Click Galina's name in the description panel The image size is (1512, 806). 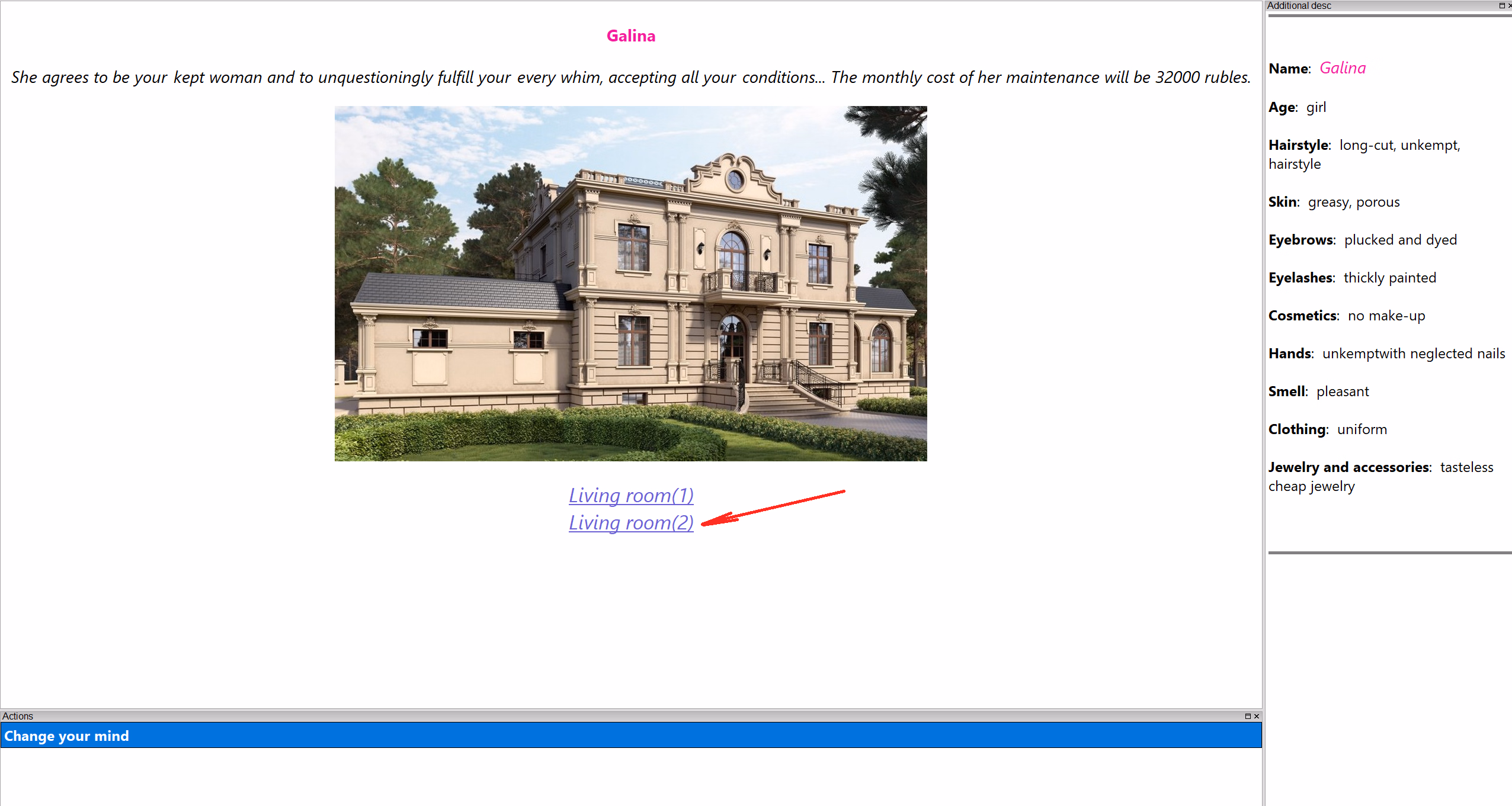coord(1343,68)
